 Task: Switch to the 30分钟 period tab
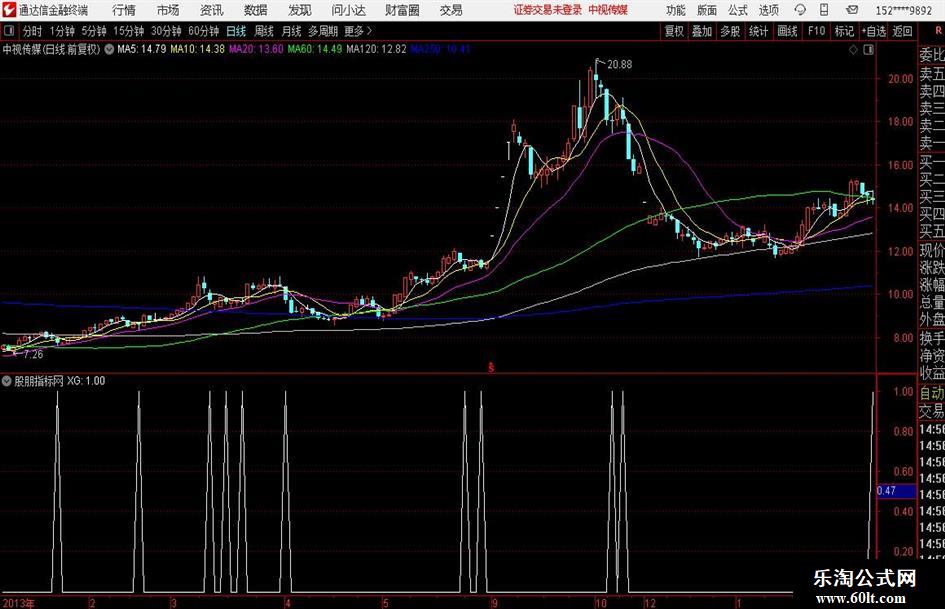166,31
